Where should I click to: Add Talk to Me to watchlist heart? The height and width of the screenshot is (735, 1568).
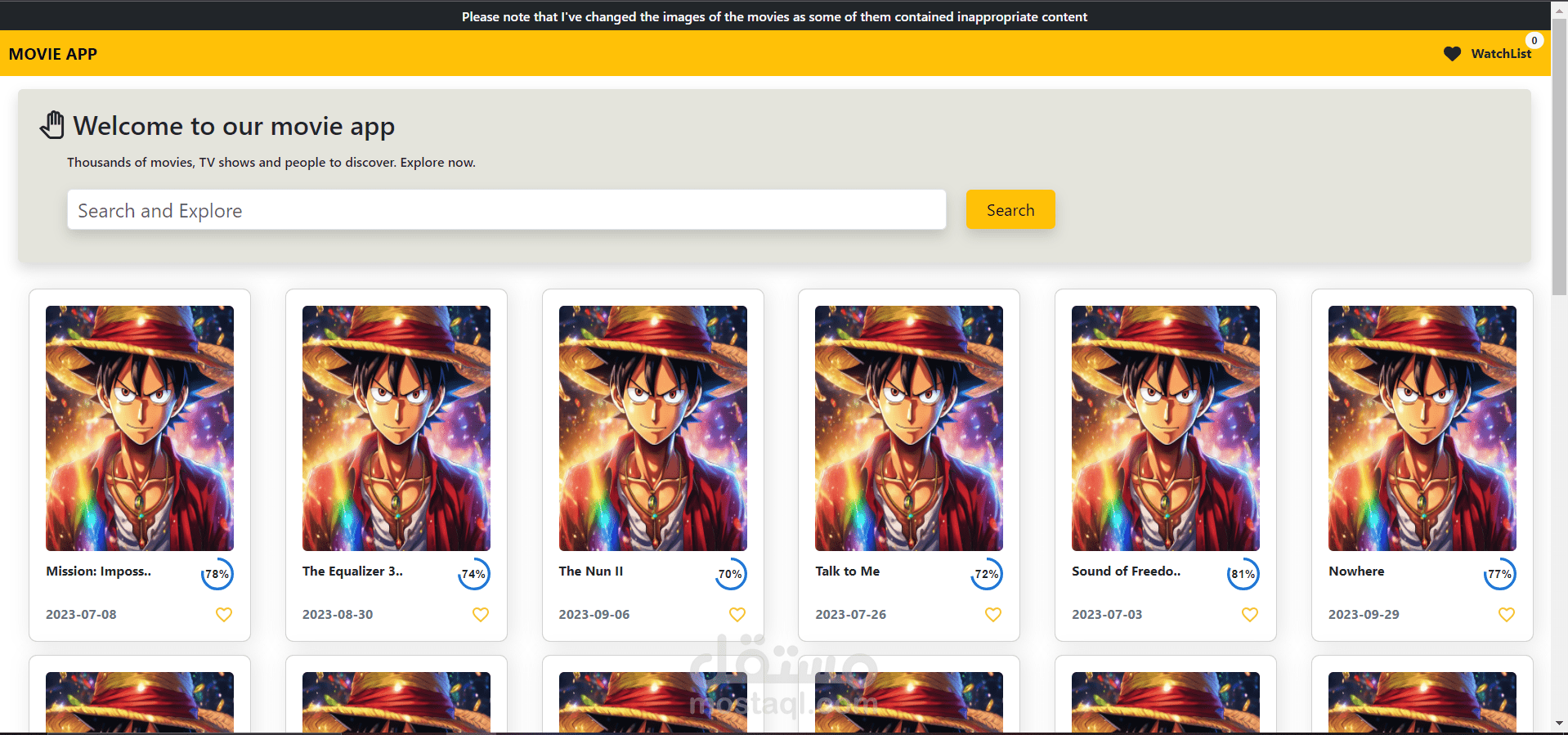(993, 614)
